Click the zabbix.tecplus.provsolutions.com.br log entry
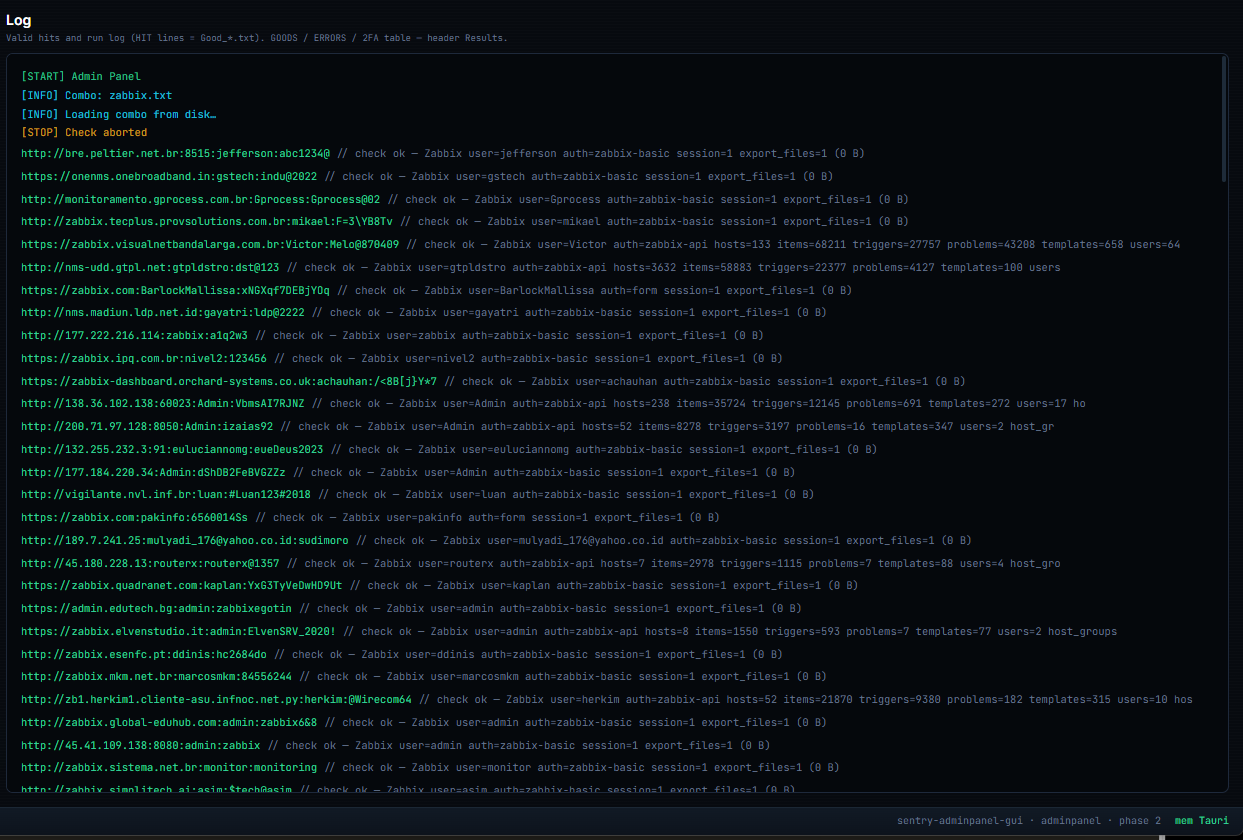The height and width of the screenshot is (840, 1243). (465, 221)
